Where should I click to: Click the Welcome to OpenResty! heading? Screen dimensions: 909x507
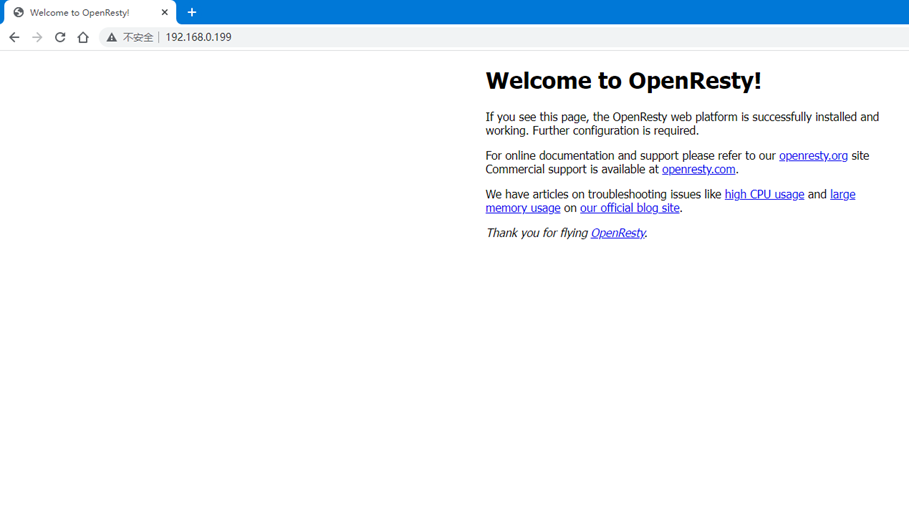tap(623, 81)
